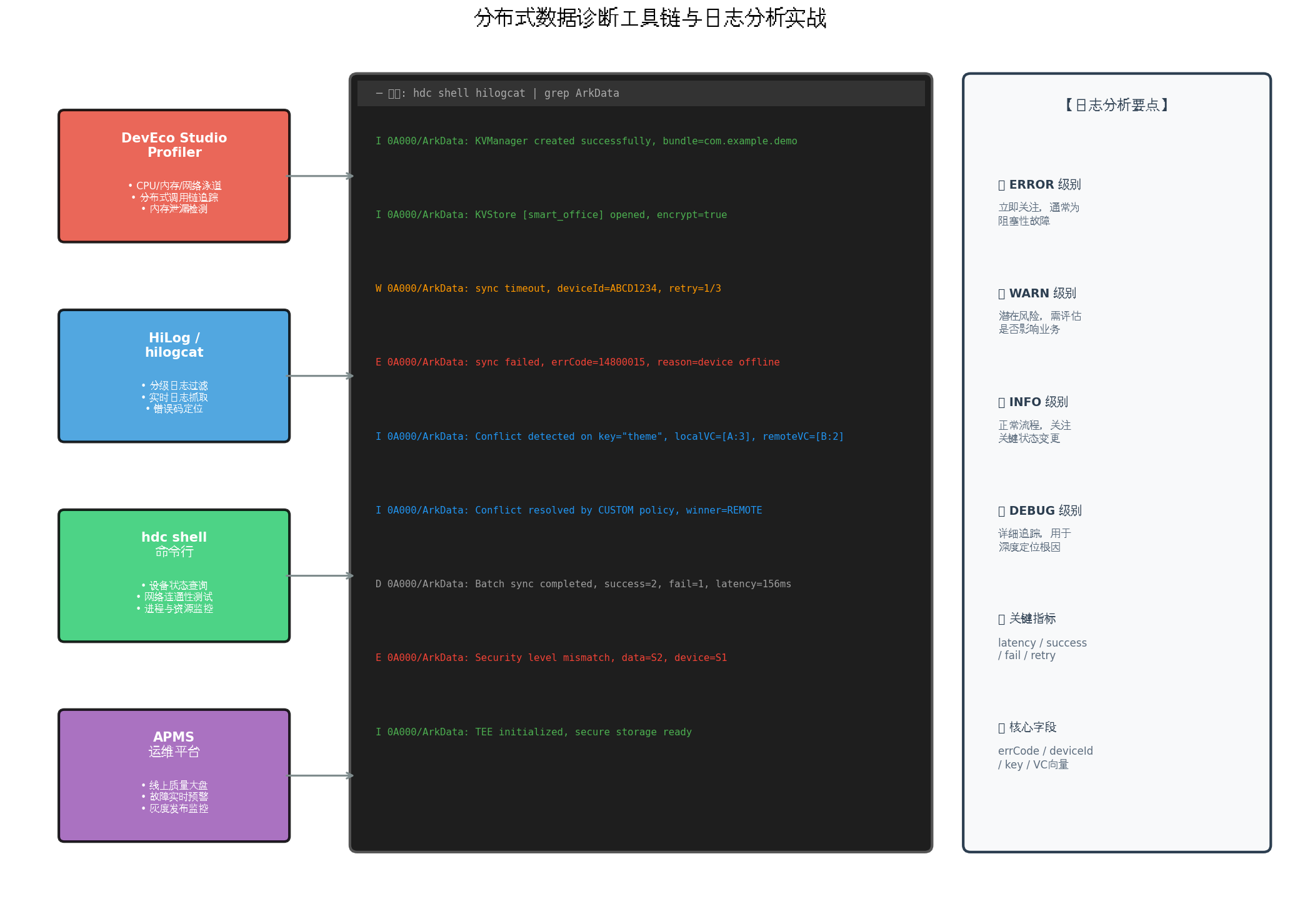Click the '关键指标' heading
Image resolution: width=1300 pixels, height=924 pixels.
(1027, 619)
